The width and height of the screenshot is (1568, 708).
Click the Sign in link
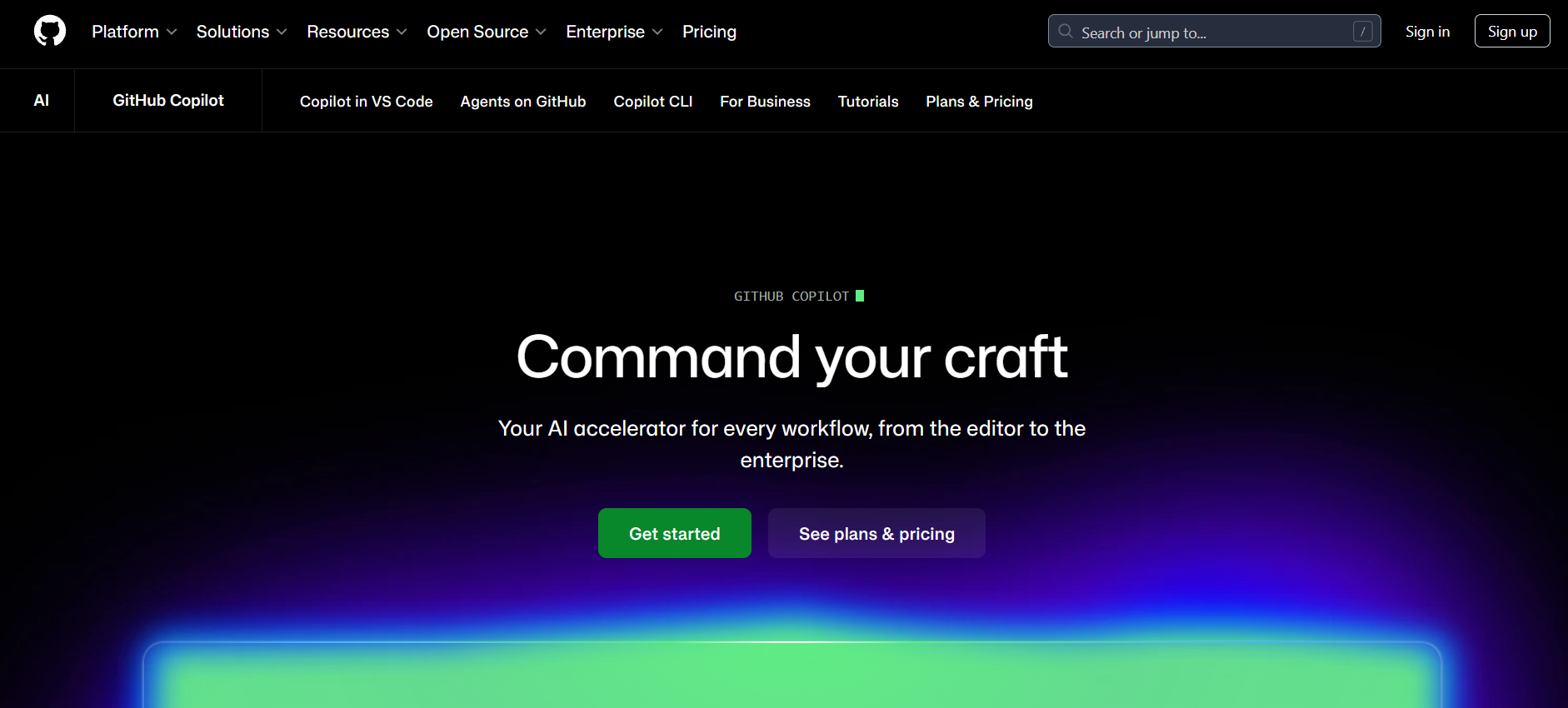[1427, 32]
